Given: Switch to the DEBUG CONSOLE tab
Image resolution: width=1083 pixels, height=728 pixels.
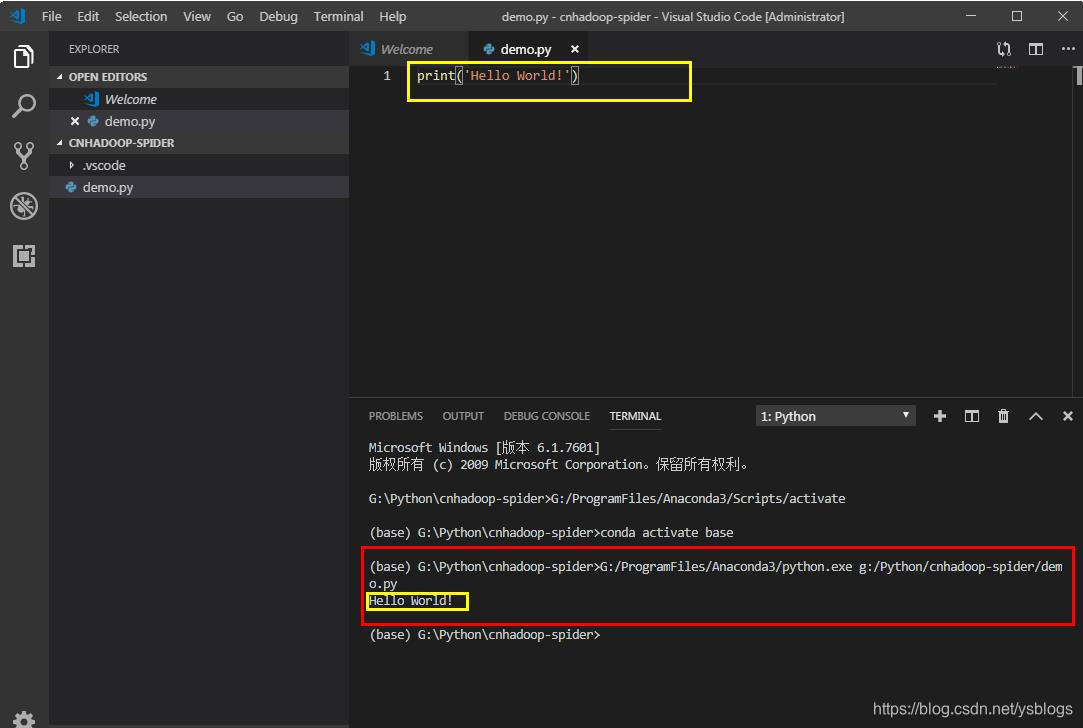Looking at the screenshot, I should click(546, 416).
